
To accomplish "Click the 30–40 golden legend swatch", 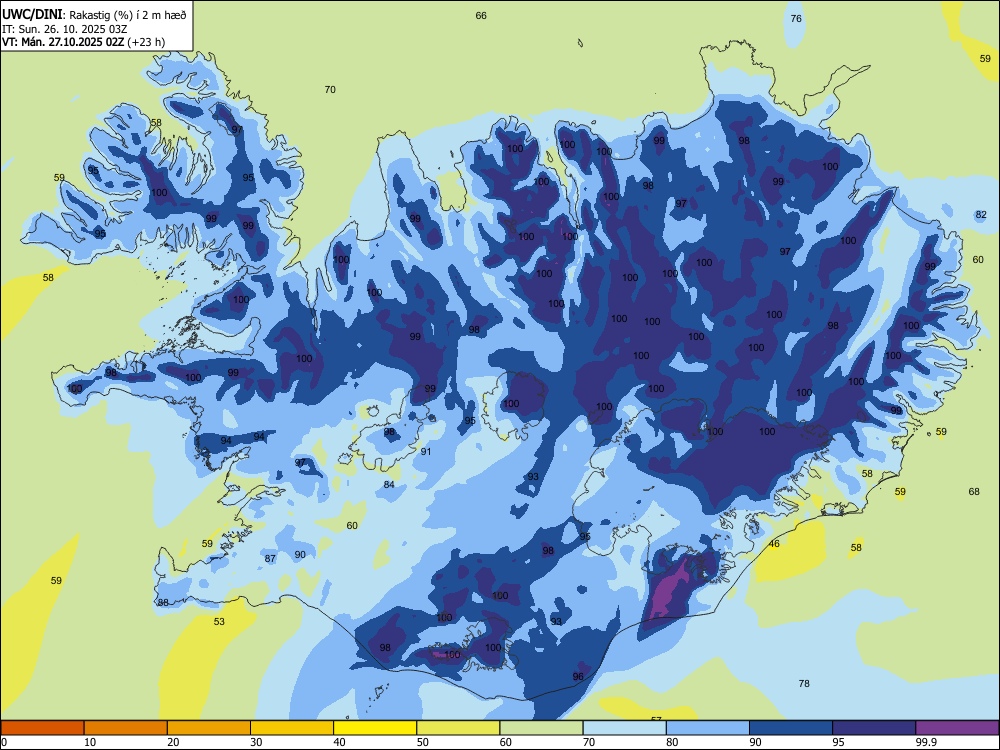I will [292, 728].
